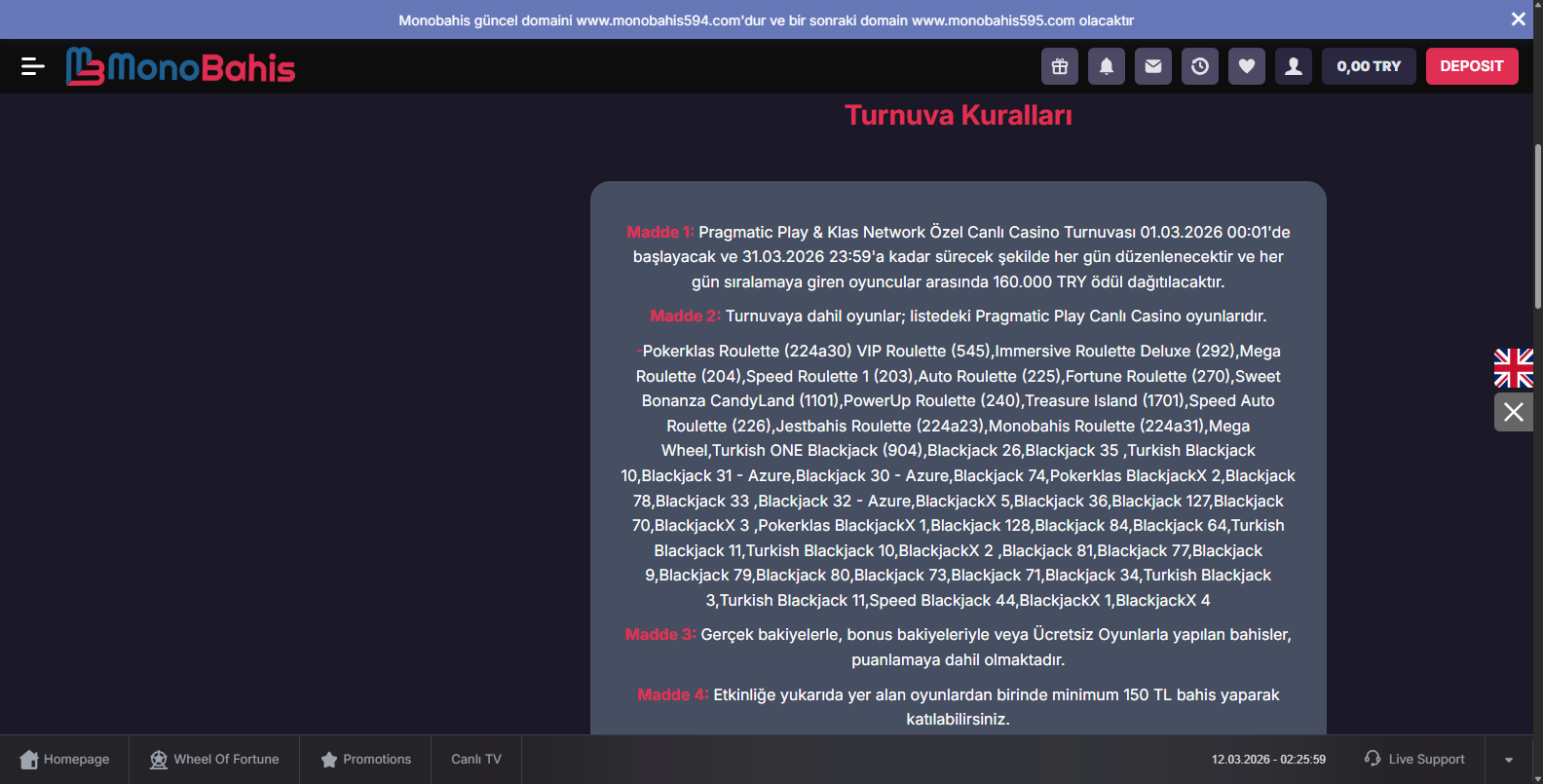Viewport: 1543px width, 784px height.
Task: Click the date and time display
Action: click(x=1268, y=760)
